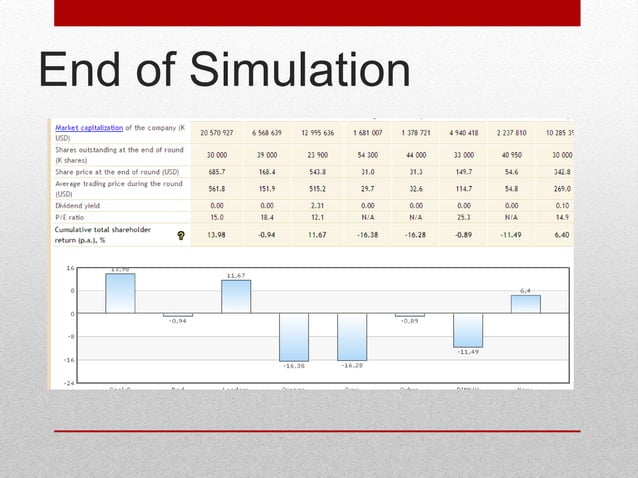
Task: Select average trading price 114.7
Action: (464, 189)
